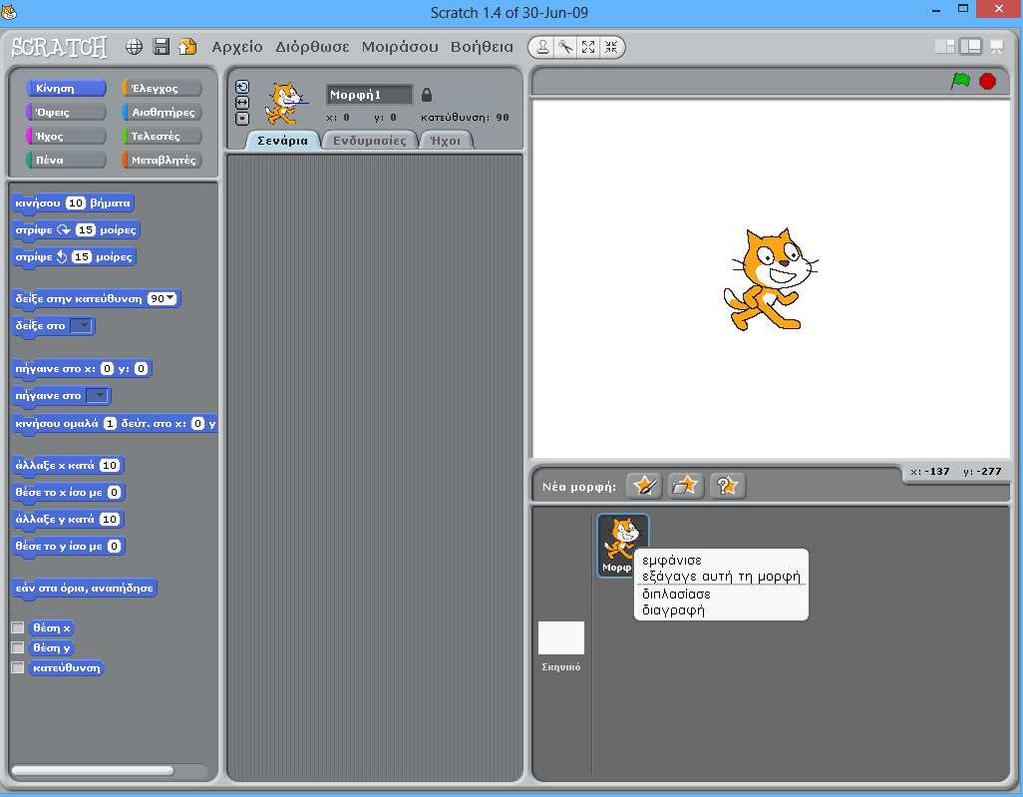Image resolution: width=1023 pixels, height=797 pixels.
Task: Save project with the floppy disk icon
Action: coord(161,47)
